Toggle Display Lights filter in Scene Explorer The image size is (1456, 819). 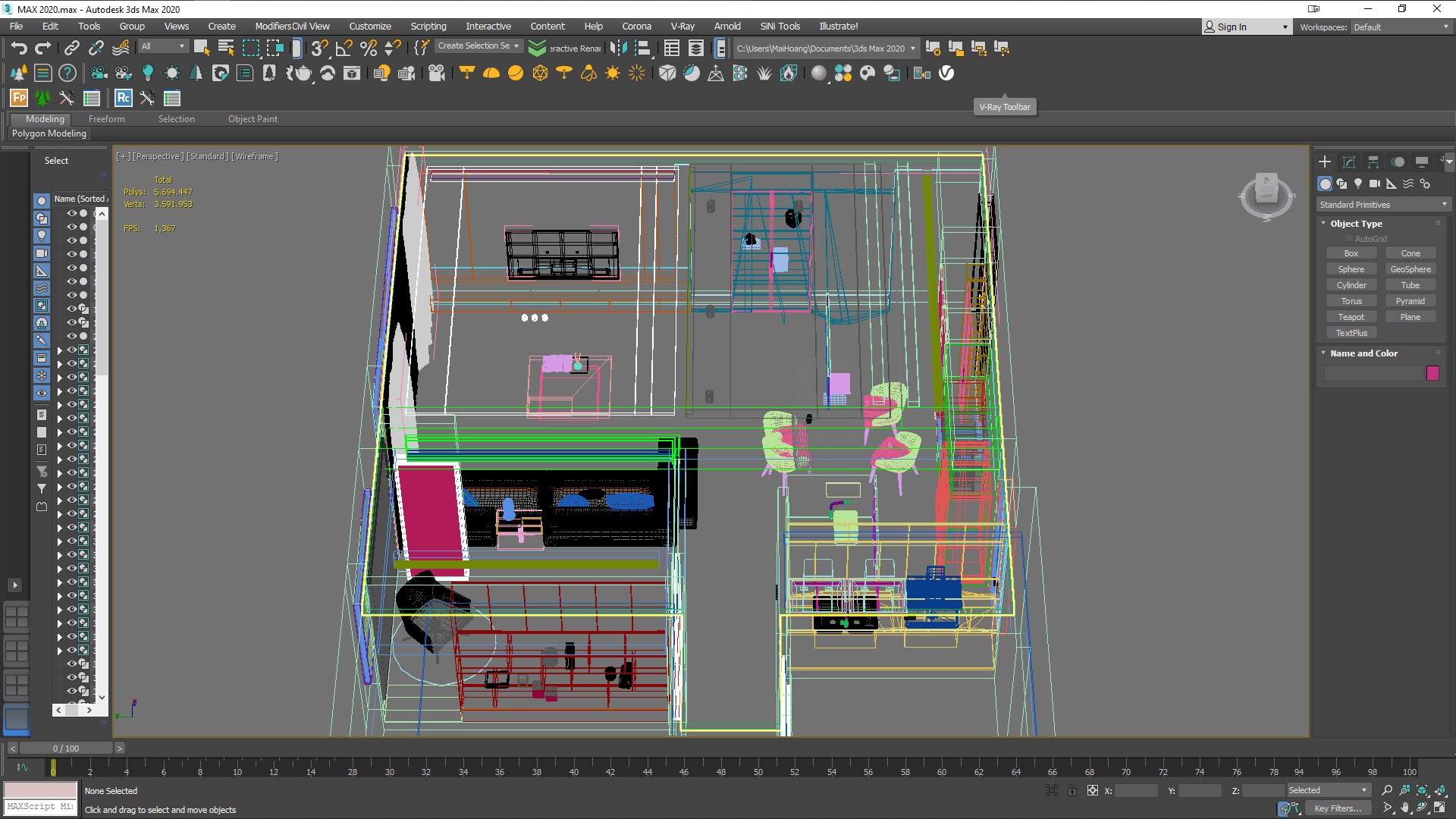(x=42, y=236)
